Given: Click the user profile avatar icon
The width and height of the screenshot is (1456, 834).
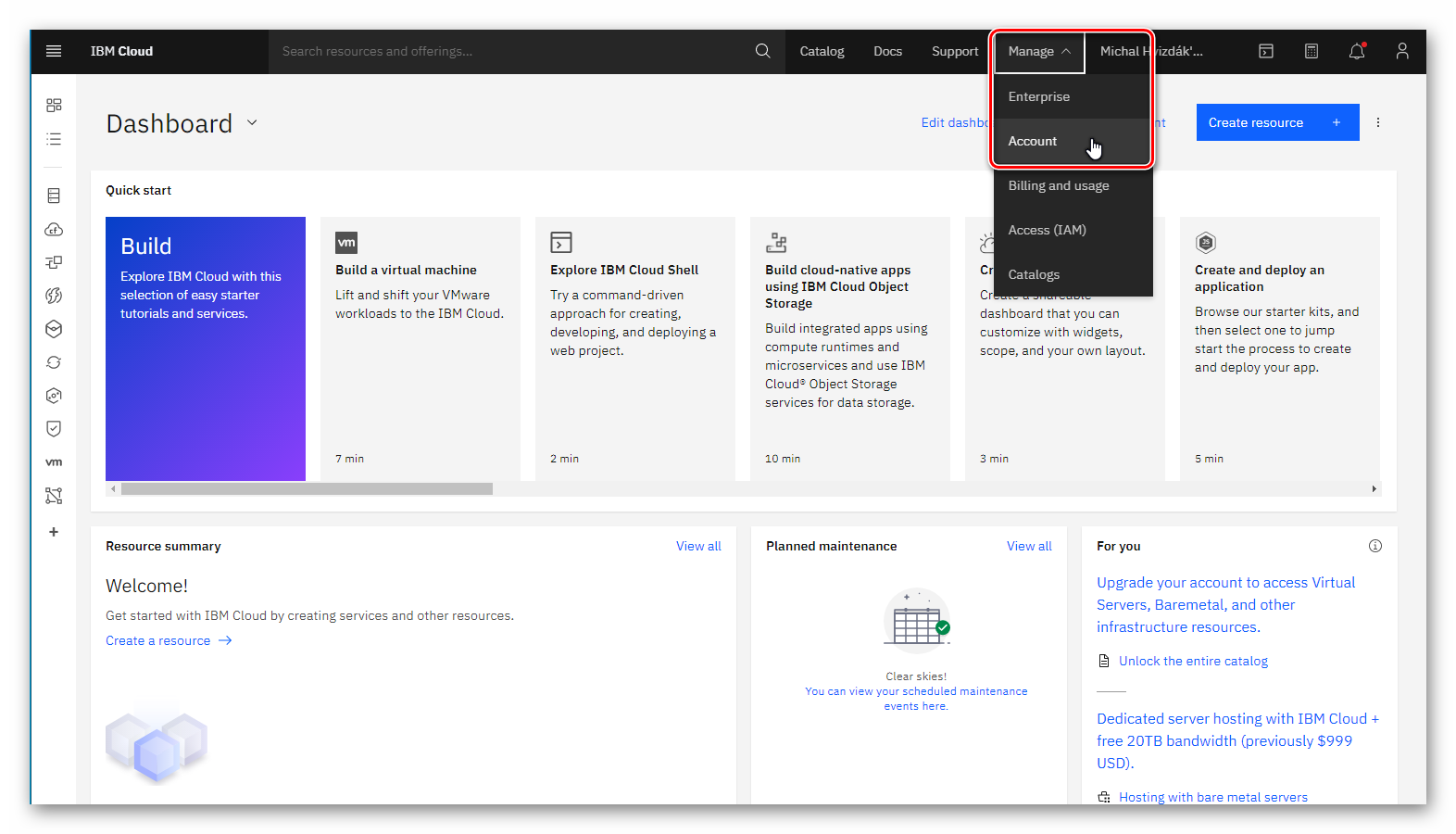Looking at the screenshot, I should (x=1402, y=51).
